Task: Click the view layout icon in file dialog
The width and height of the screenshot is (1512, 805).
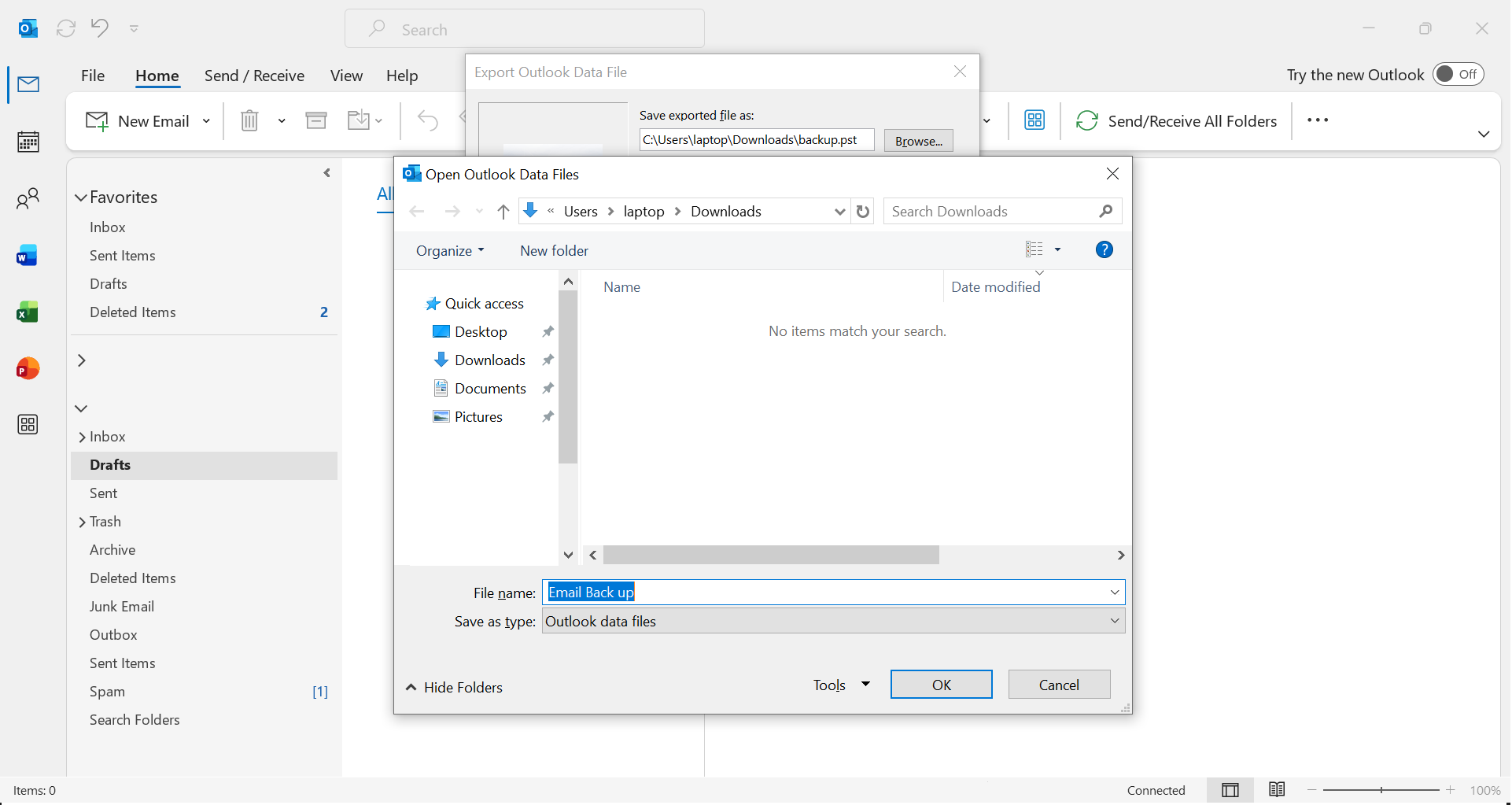Action: pos(1034,250)
